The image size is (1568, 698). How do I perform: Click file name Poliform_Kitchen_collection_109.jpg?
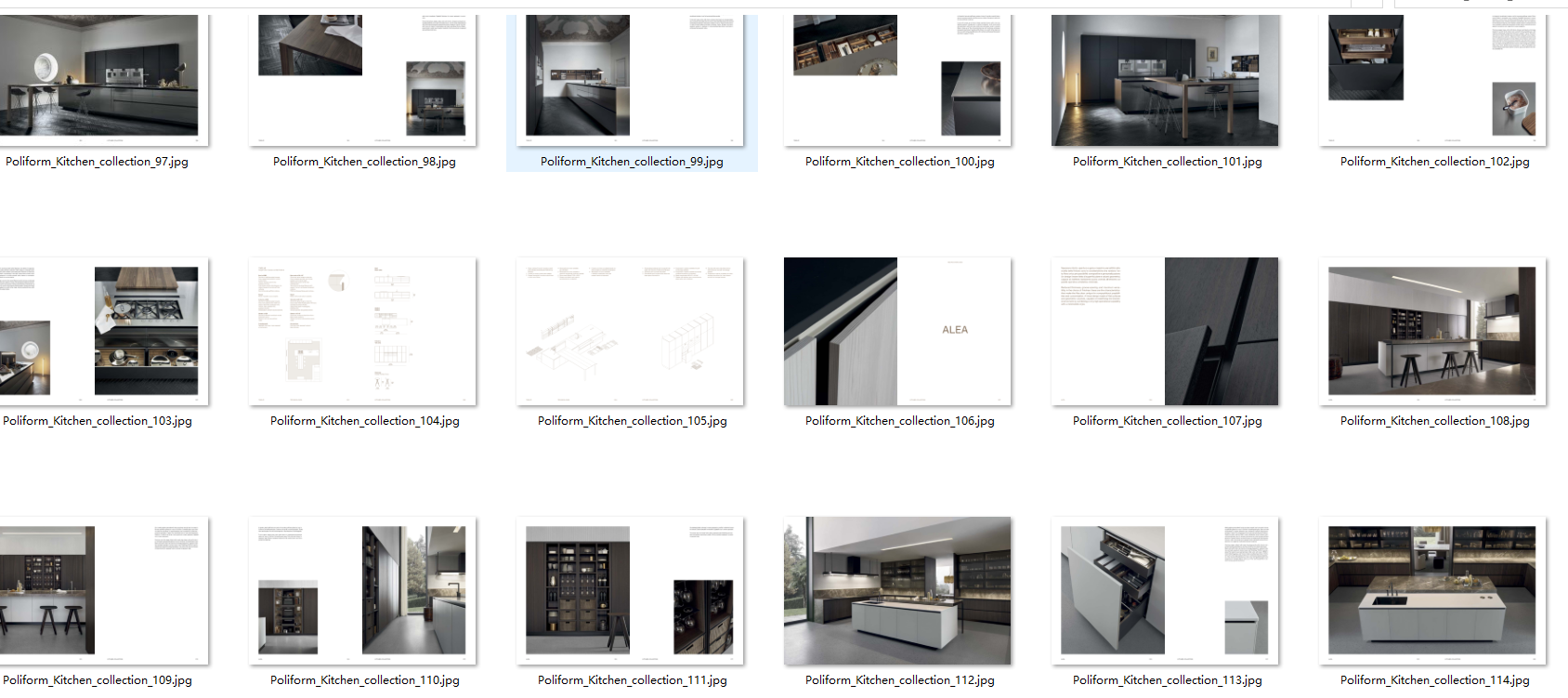98,680
